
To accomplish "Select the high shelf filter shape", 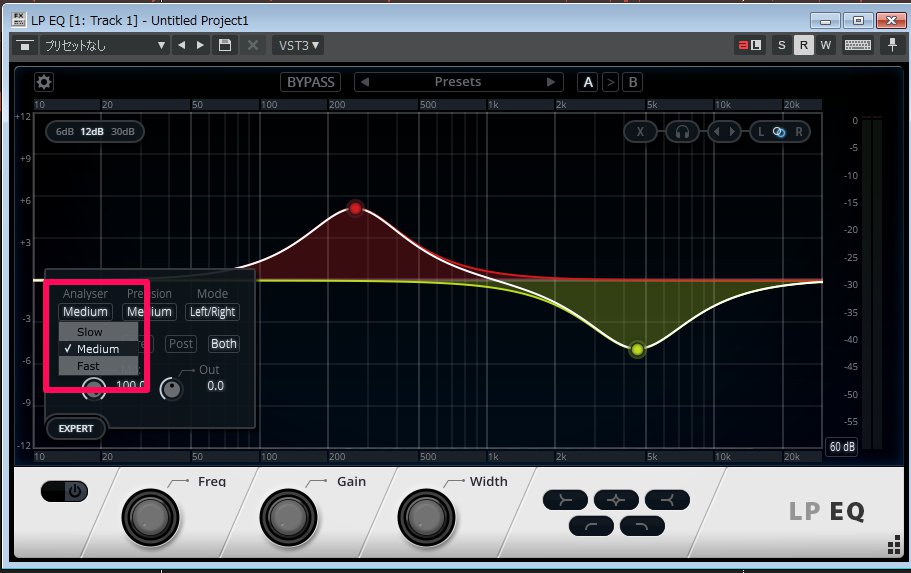I will tap(667, 500).
